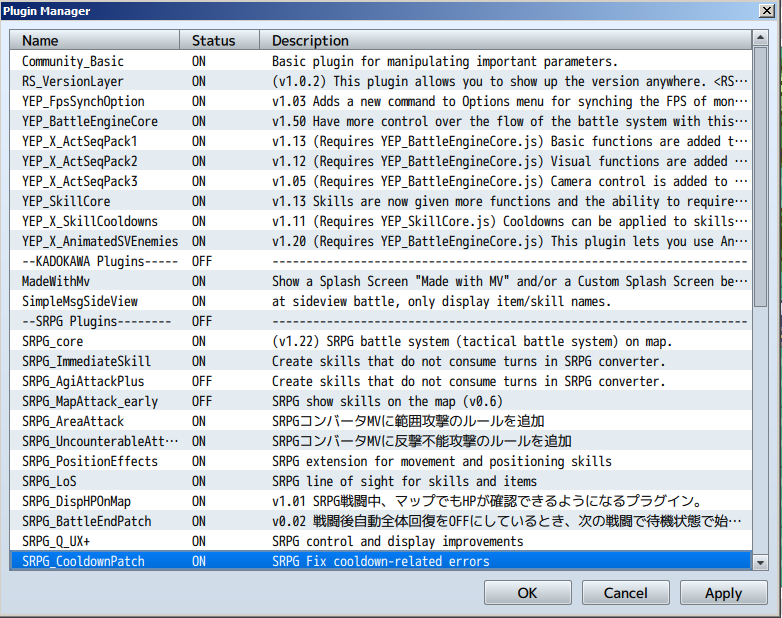This screenshot has width=782, height=618.
Task: Click the Apply button
Action: (x=723, y=593)
